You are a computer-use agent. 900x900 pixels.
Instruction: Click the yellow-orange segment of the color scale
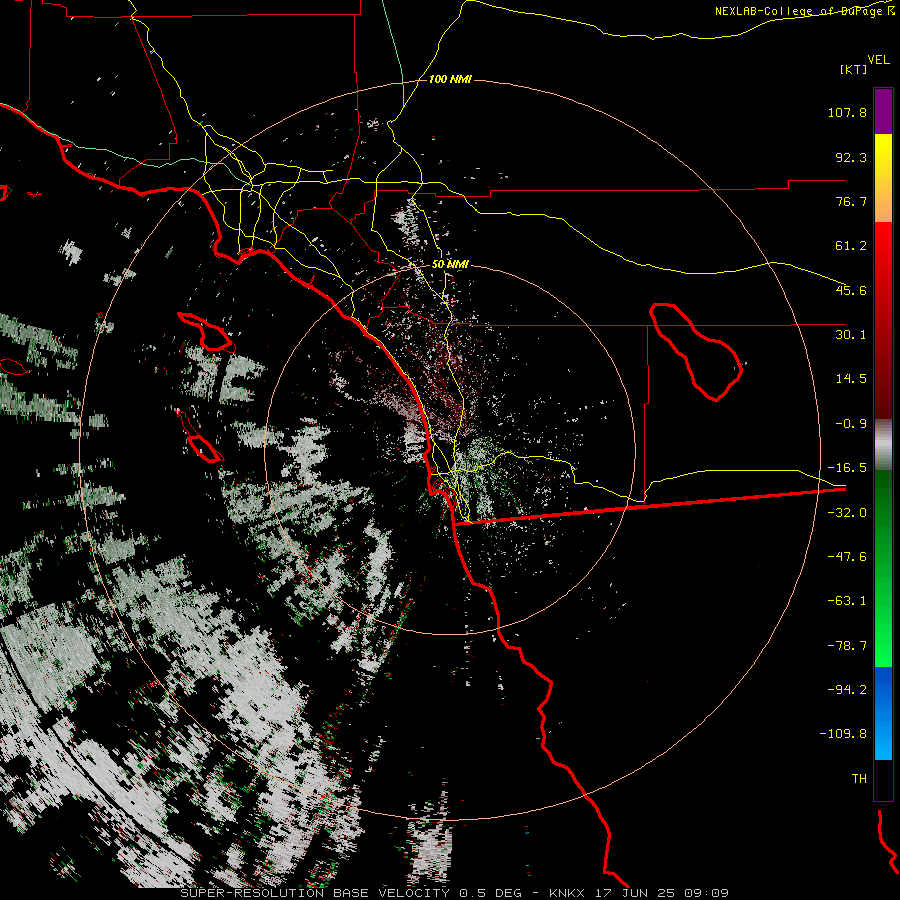point(883,178)
